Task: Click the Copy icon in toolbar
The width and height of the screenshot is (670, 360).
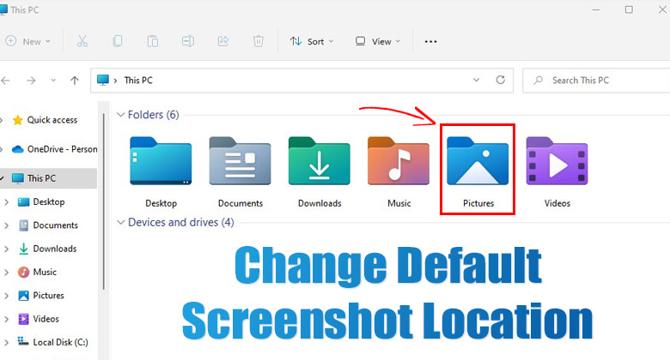Action: point(117,41)
